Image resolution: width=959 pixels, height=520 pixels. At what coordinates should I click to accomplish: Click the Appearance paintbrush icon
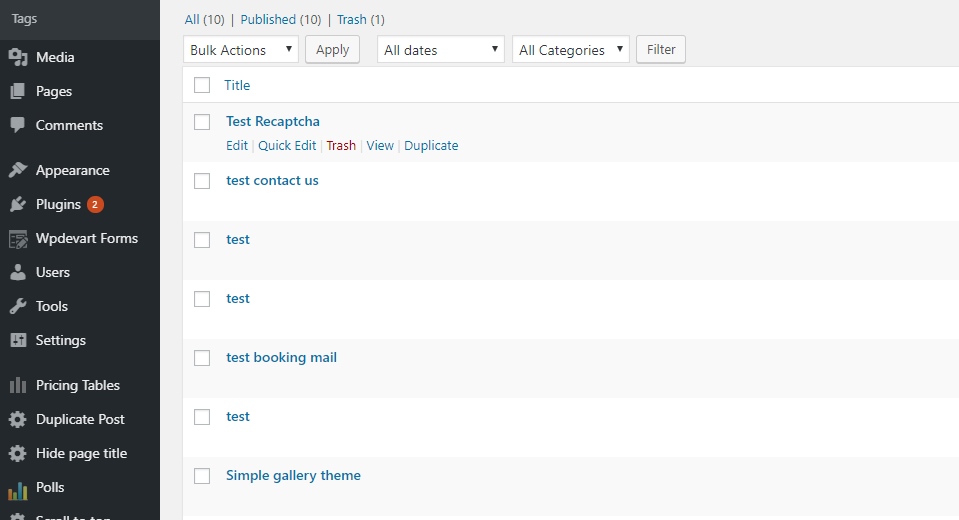point(17,170)
